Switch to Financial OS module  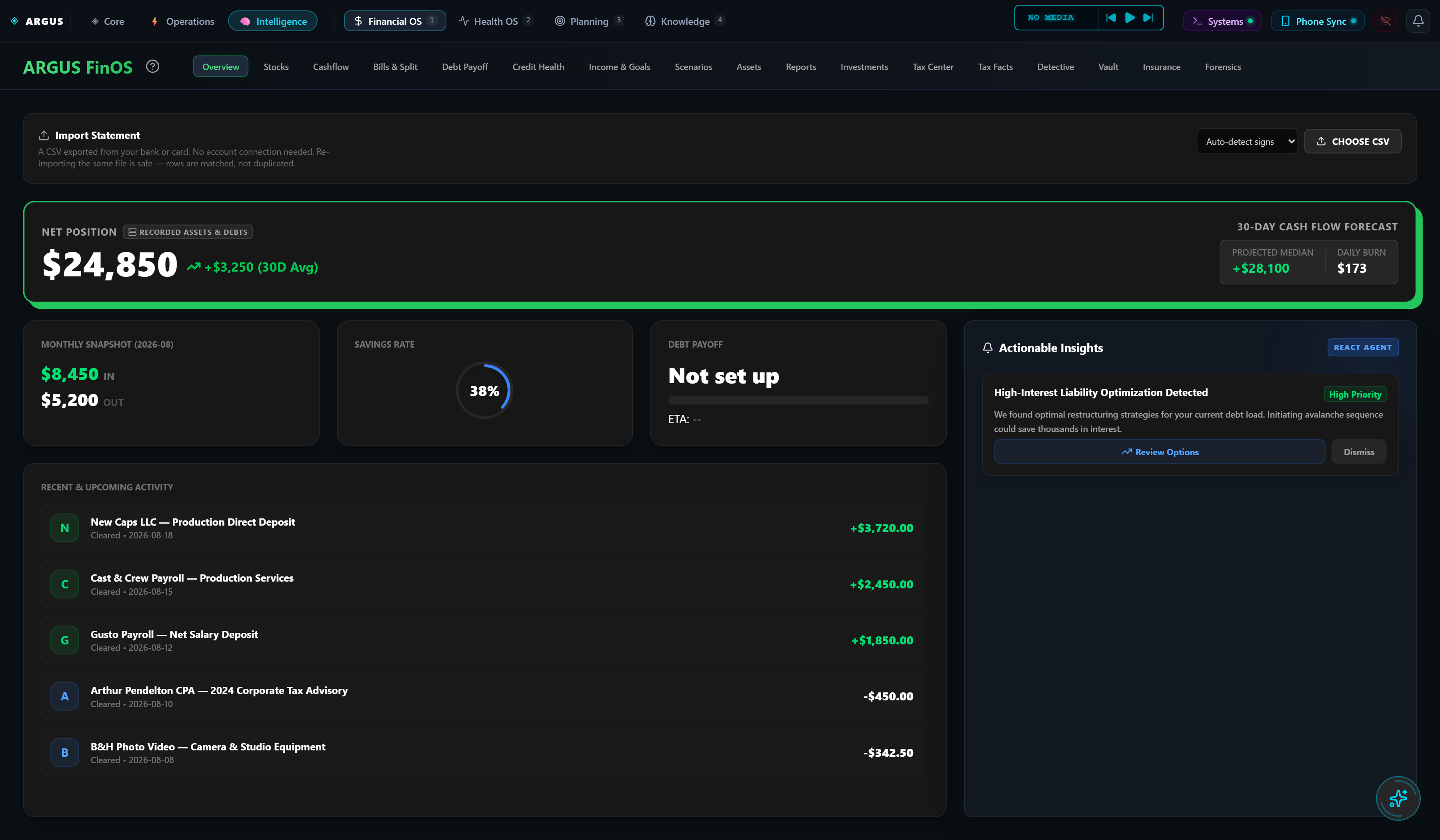point(395,21)
